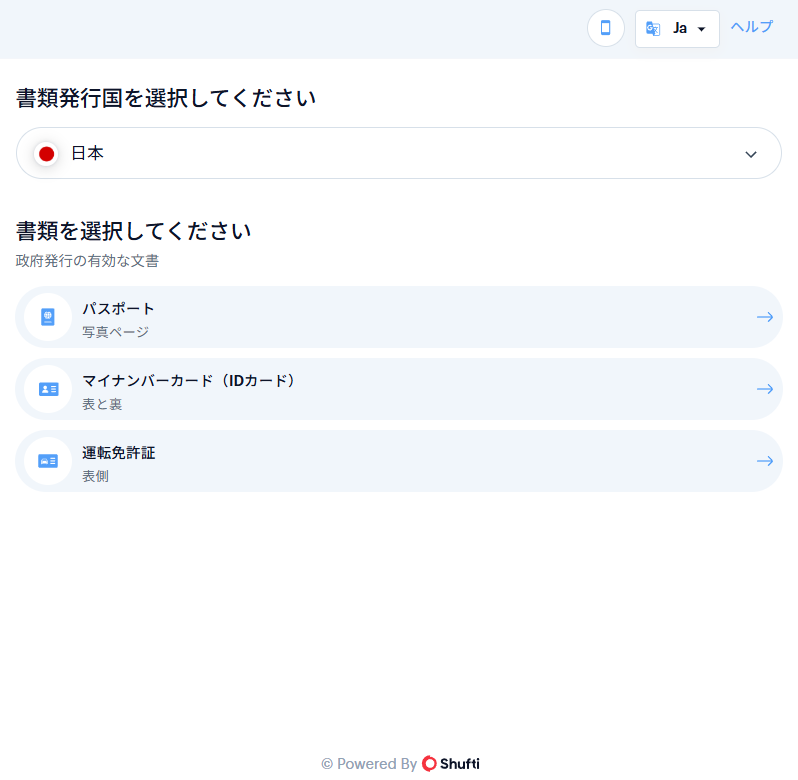Select マイナンバーカード (IDカード) option
Image resolution: width=798 pixels, height=780 pixels.
pos(399,389)
